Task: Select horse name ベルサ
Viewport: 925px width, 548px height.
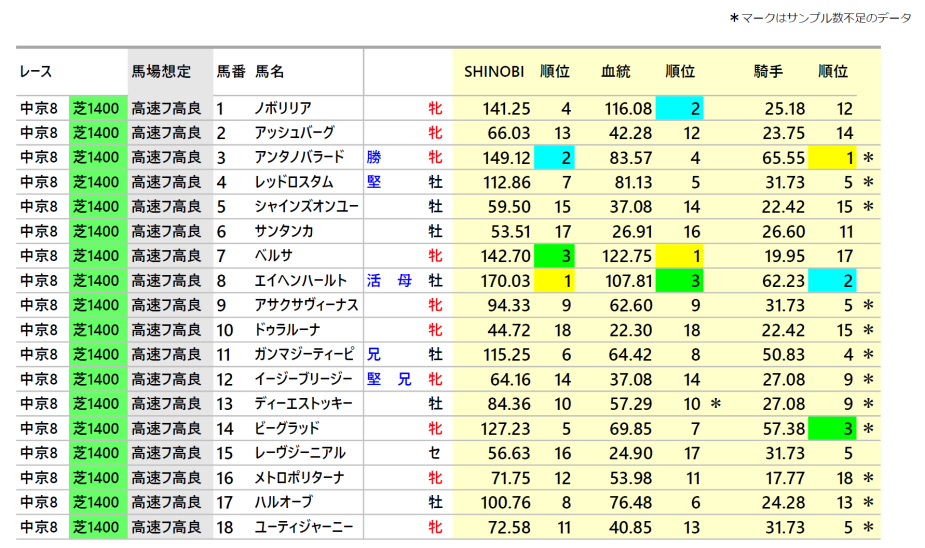Action: 272,256
